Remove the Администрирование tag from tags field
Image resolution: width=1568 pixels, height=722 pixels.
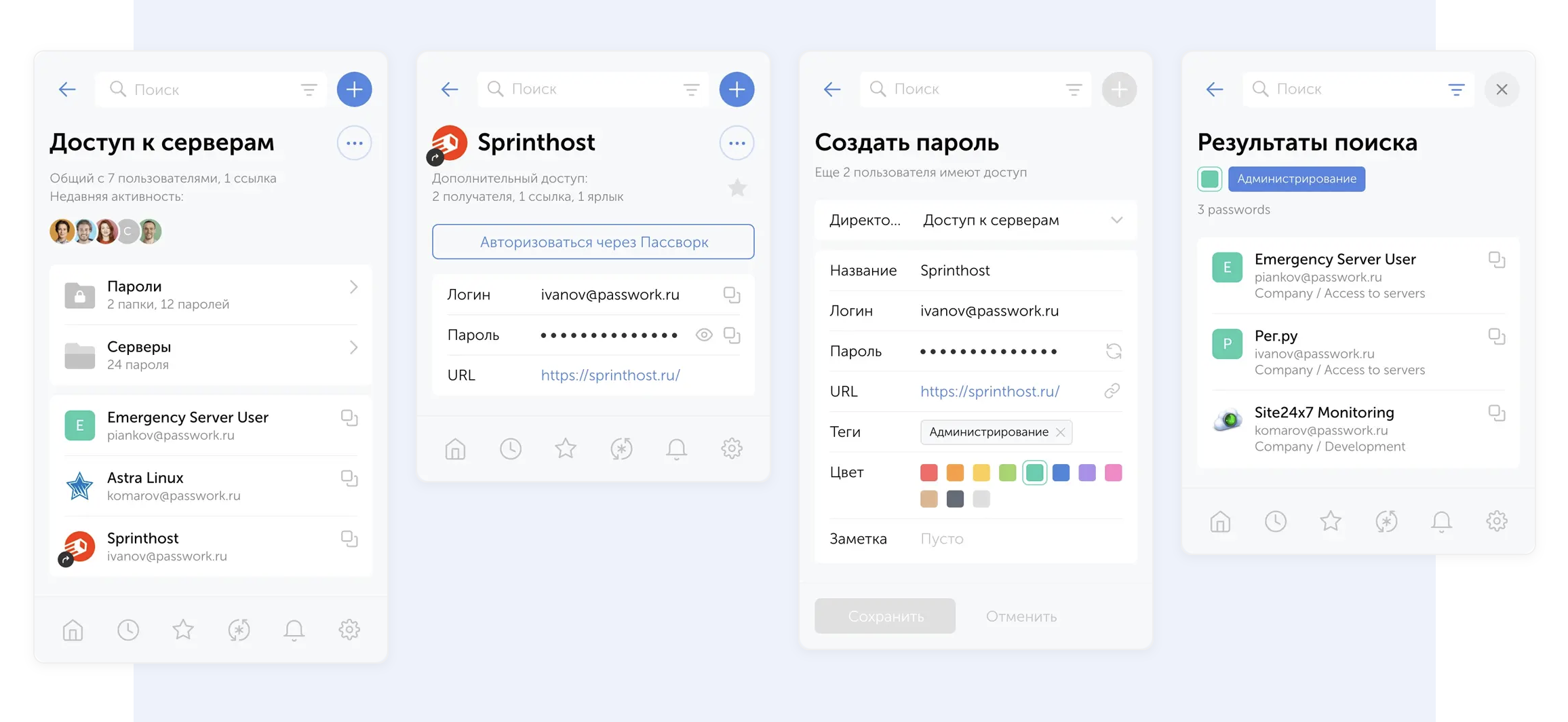1061,432
